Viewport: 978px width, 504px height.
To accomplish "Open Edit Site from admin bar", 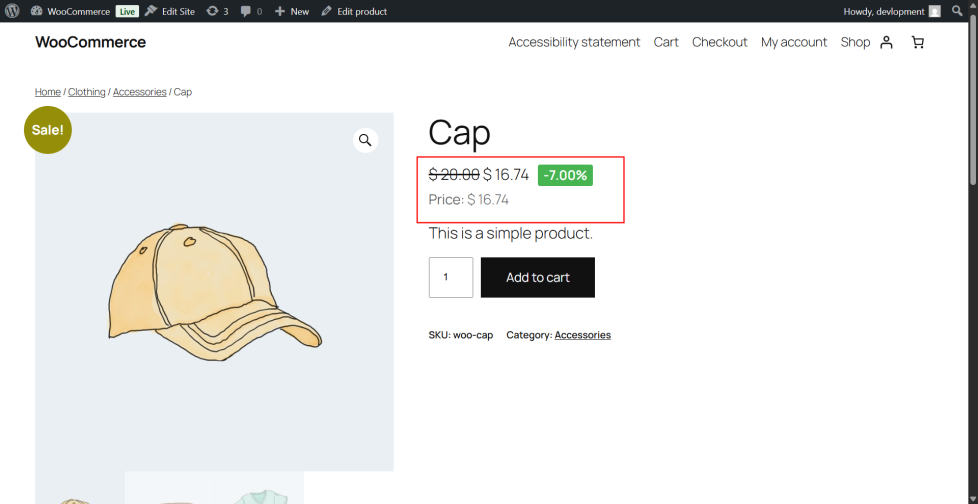I will click(x=170, y=11).
